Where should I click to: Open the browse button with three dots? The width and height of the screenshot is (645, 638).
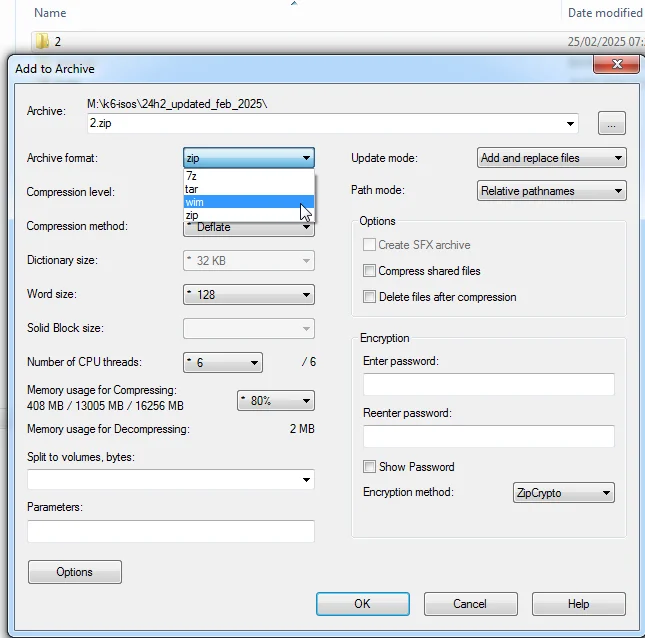[611, 123]
